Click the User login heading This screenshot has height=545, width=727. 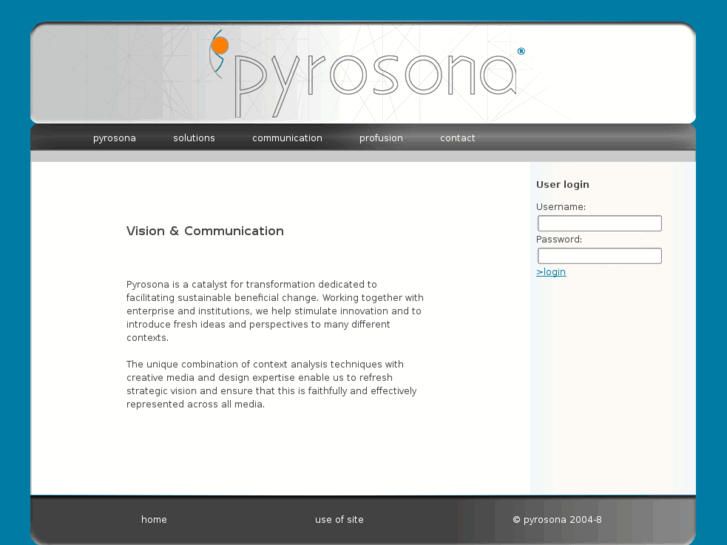562,185
